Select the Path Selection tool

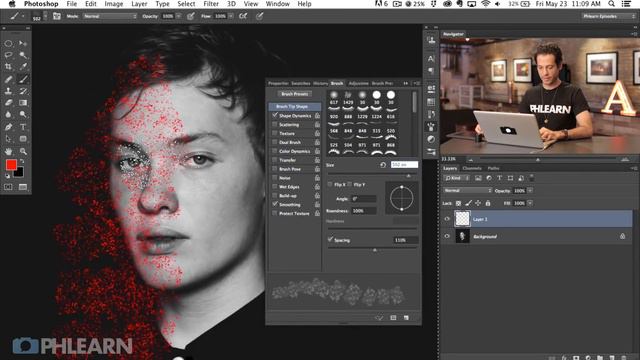click(x=8, y=139)
